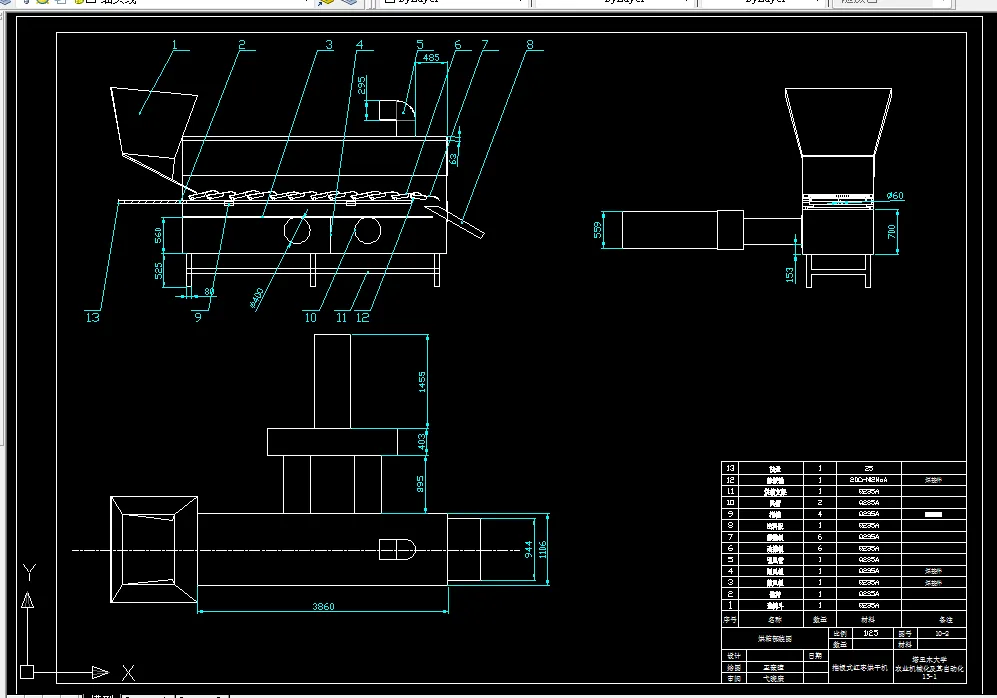Image resolution: width=997 pixels, height=698 pixels.
Task: Click balloon number 1 above hopper
Action: pos(174,44)
